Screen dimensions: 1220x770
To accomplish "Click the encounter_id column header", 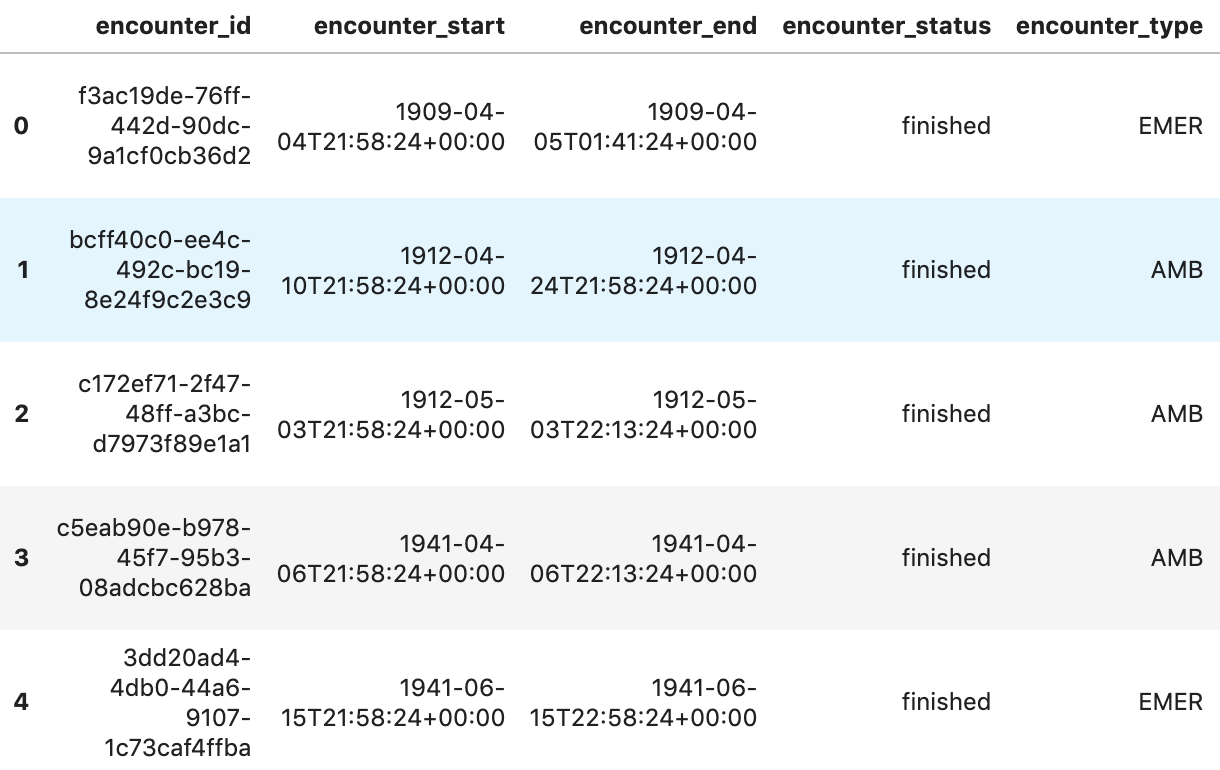I will (173, 27).
